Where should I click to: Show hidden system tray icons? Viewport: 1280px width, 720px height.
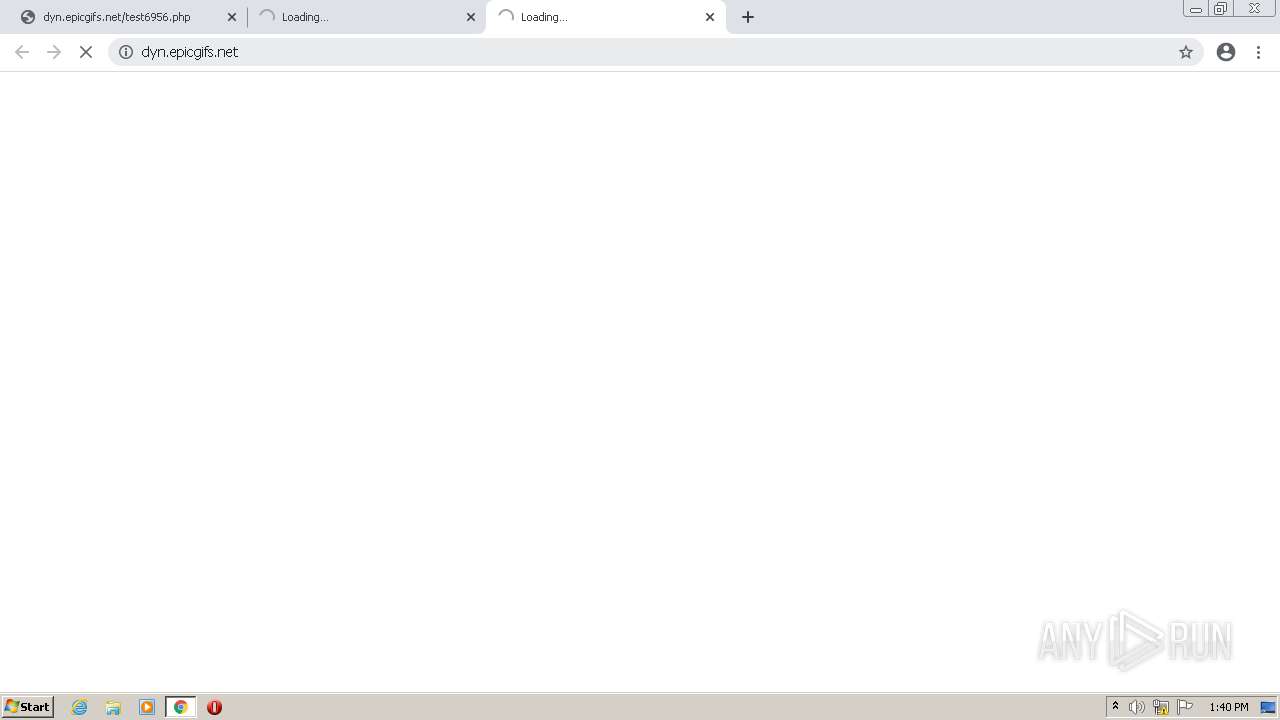(x=1115, y=707)
